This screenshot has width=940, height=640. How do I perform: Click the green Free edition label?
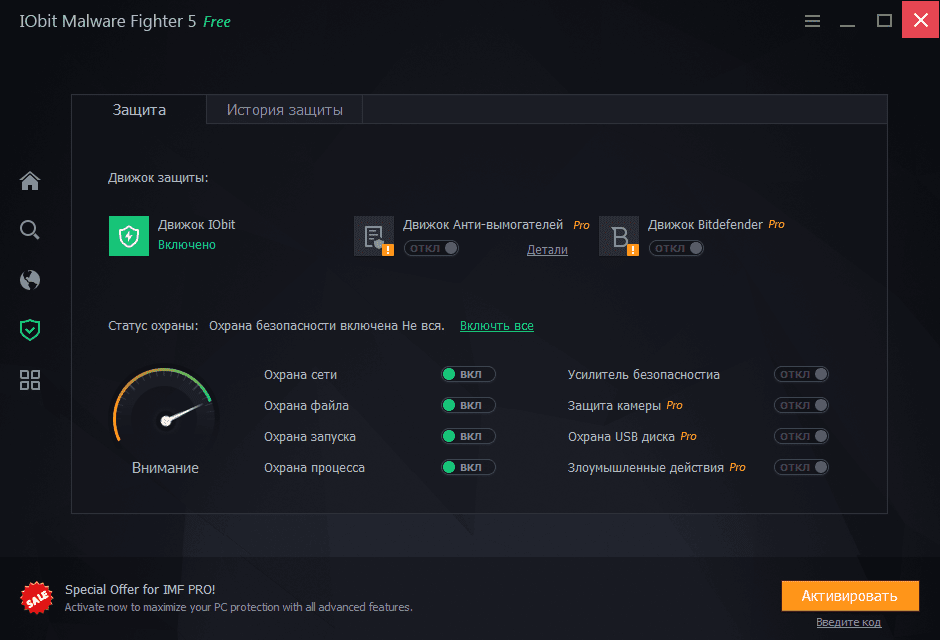click(217, 22)
